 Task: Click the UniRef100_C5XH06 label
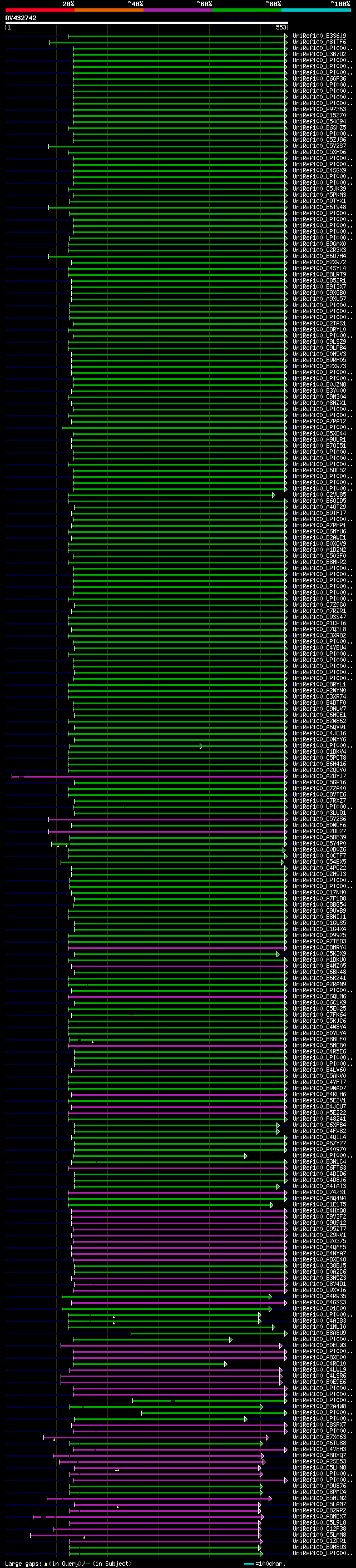[x=319, y=152]
